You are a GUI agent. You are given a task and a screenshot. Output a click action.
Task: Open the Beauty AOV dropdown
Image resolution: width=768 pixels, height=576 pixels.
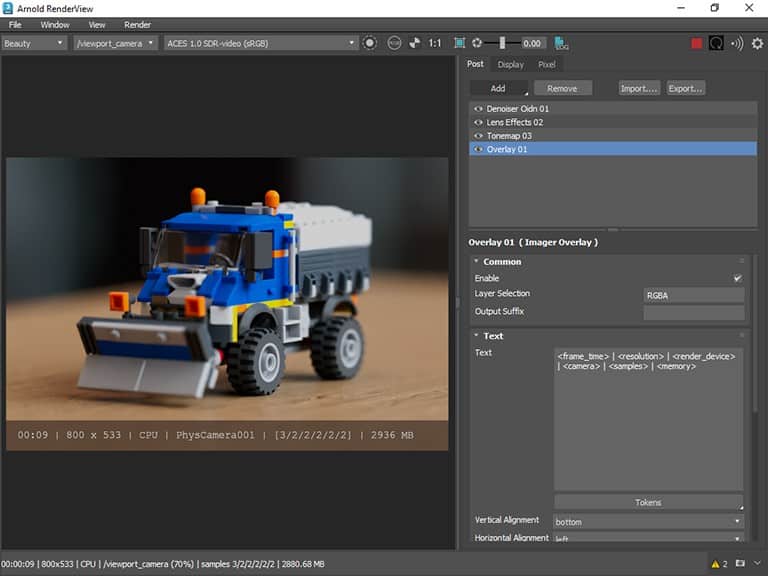click(x=34, y=43)
